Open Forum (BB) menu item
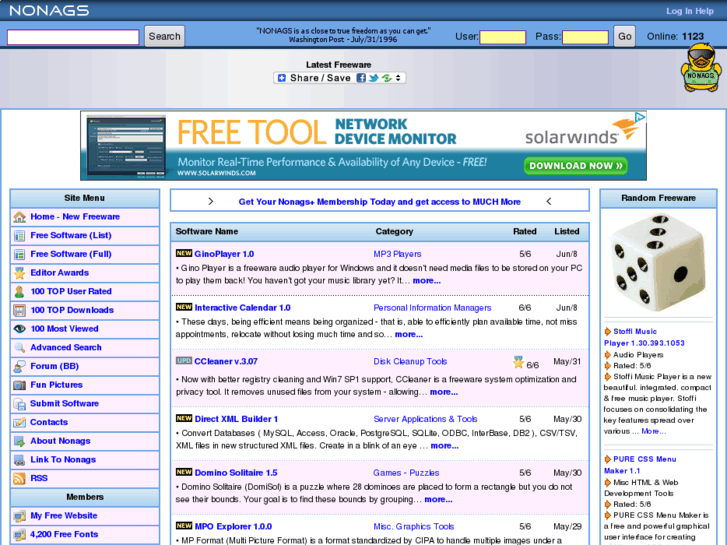This screenshot has width=727, height=545. pyautogui.click(x=55, y=366)
